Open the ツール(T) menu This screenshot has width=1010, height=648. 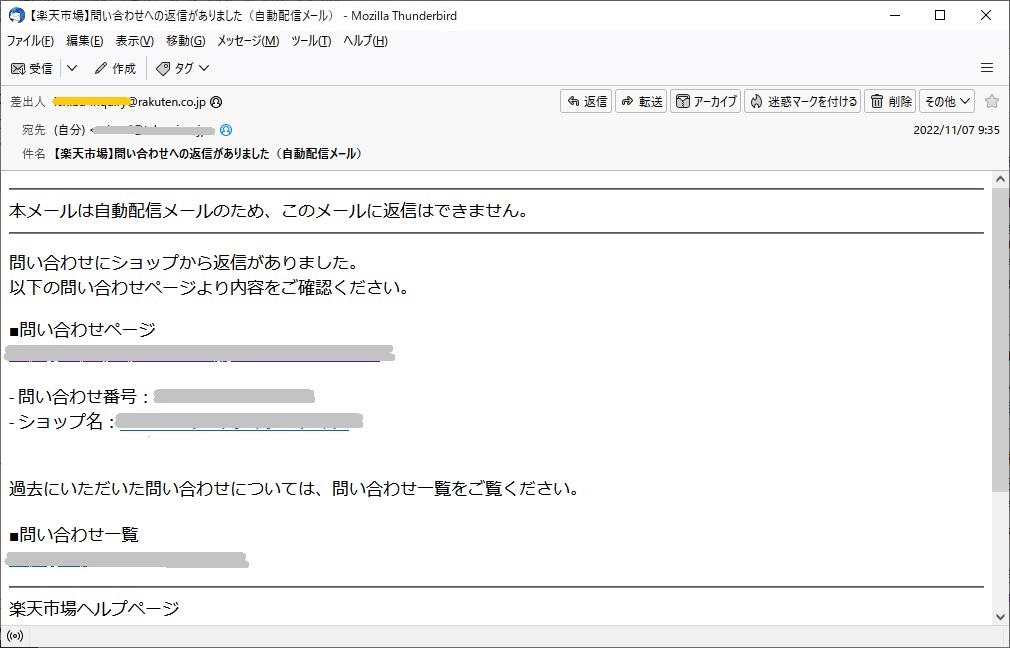[310, 41]
